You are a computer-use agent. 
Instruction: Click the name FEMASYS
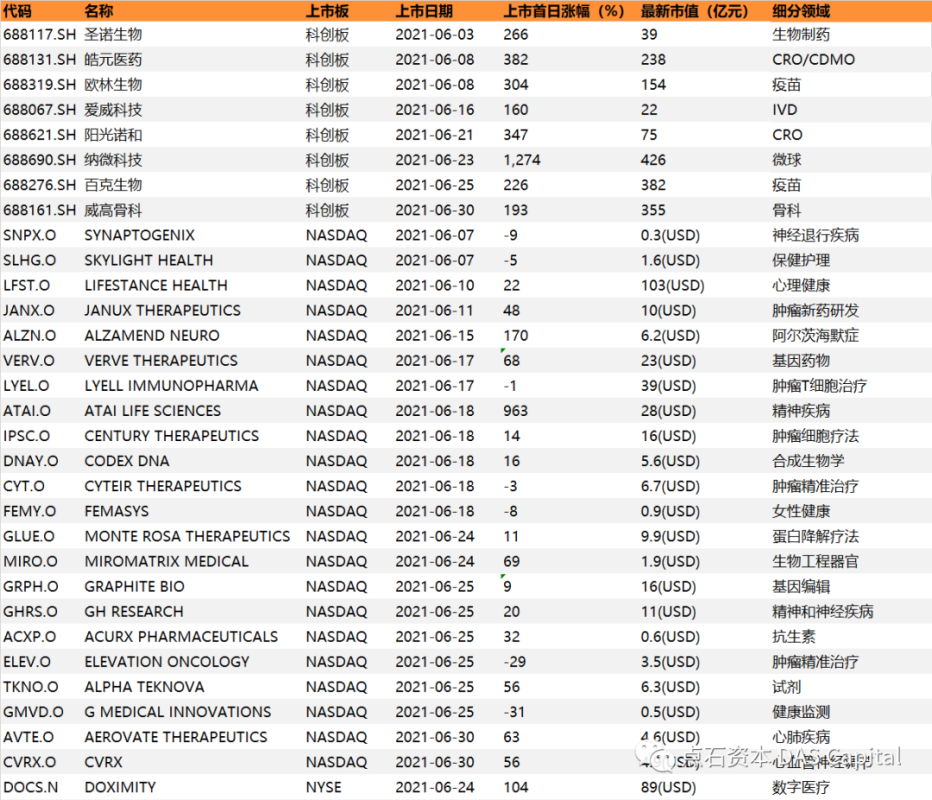(x=116, y=511)
